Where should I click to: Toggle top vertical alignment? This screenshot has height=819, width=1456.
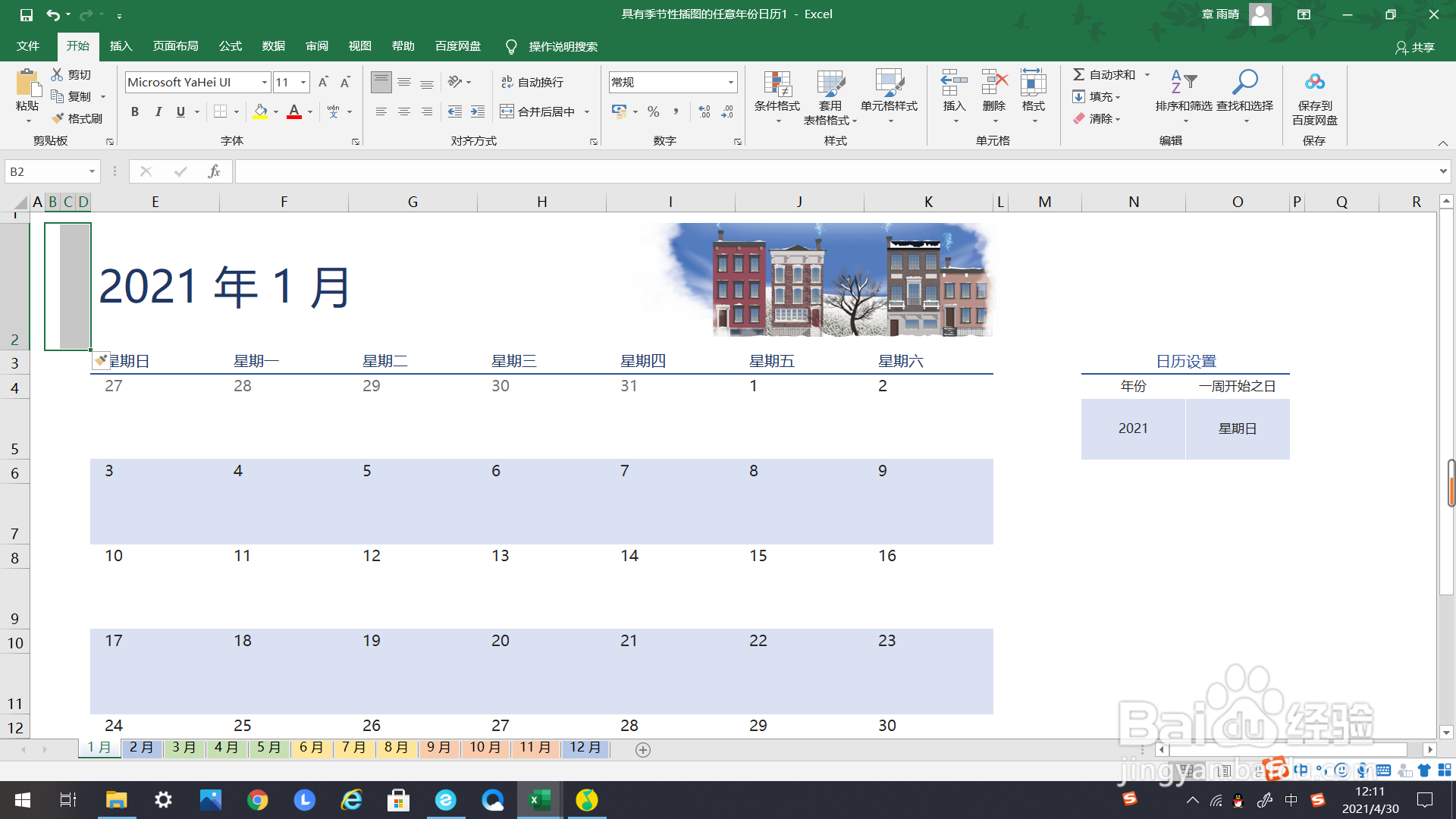click(381, 82)
